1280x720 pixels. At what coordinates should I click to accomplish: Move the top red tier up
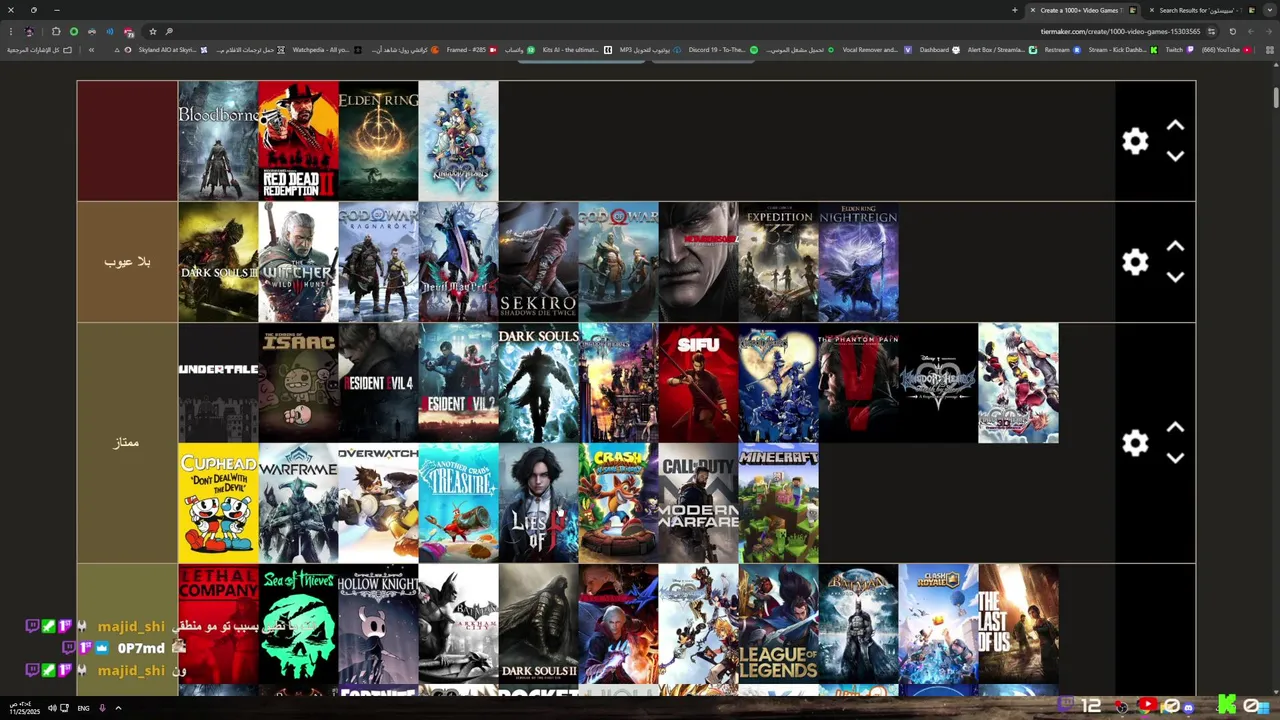pos(1176,126)
